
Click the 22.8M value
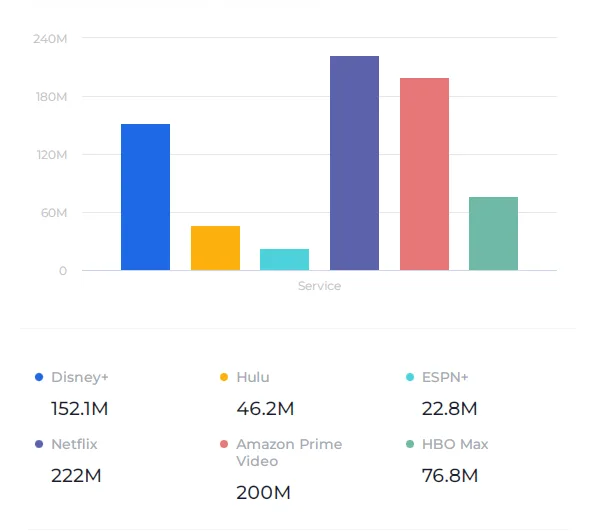(x=449, y=409)
